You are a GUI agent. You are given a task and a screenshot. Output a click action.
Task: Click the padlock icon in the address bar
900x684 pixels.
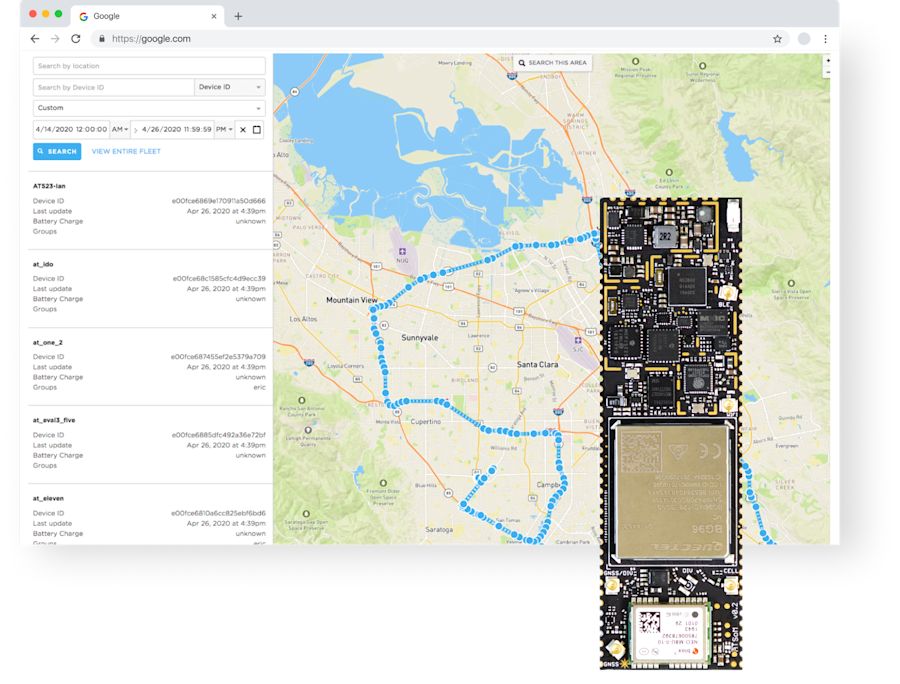(100, 38)
